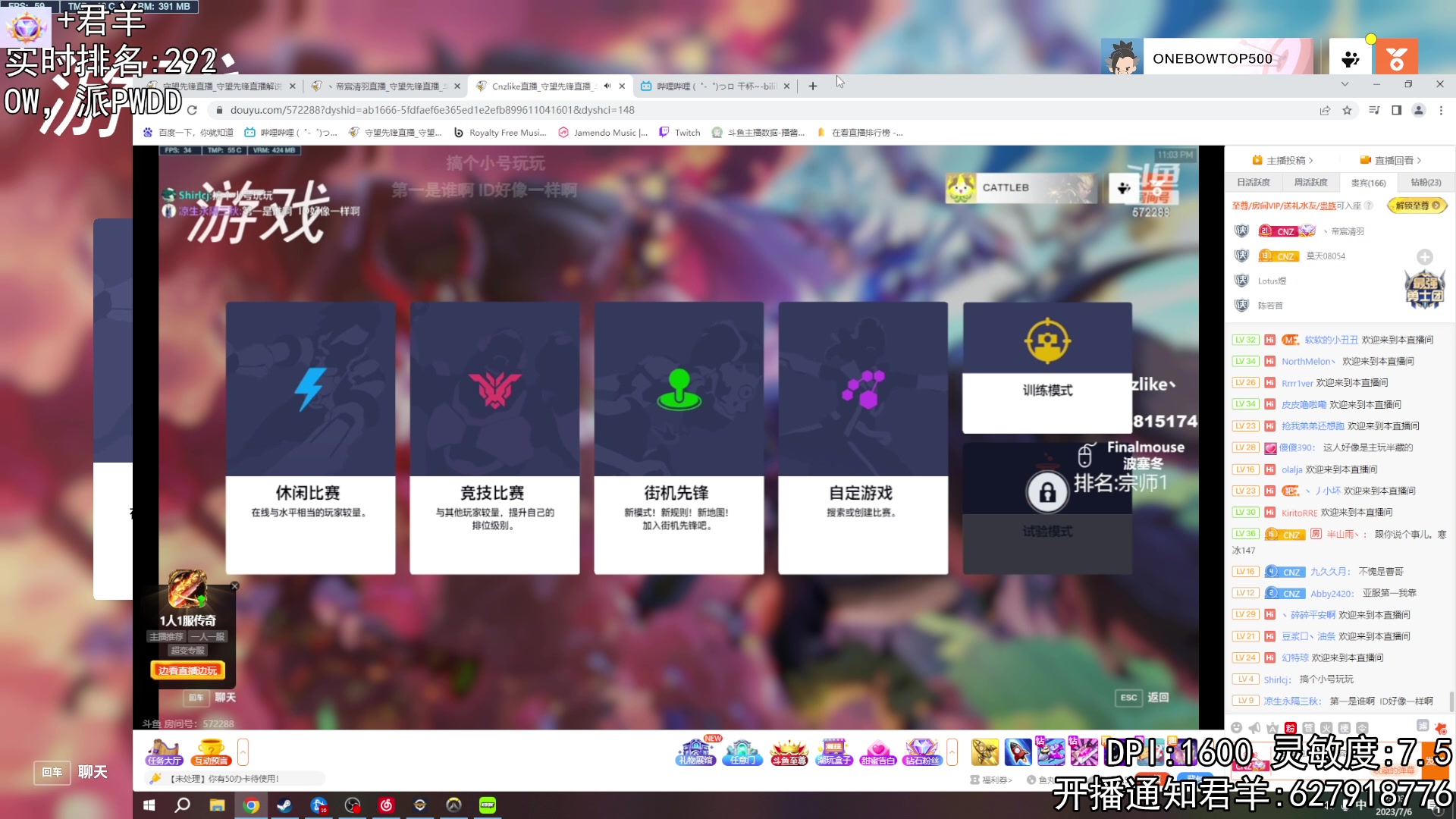The image size is (1456, 819).
Task: Open the 福利券 coupons link
Action: (x=991, y=780)
